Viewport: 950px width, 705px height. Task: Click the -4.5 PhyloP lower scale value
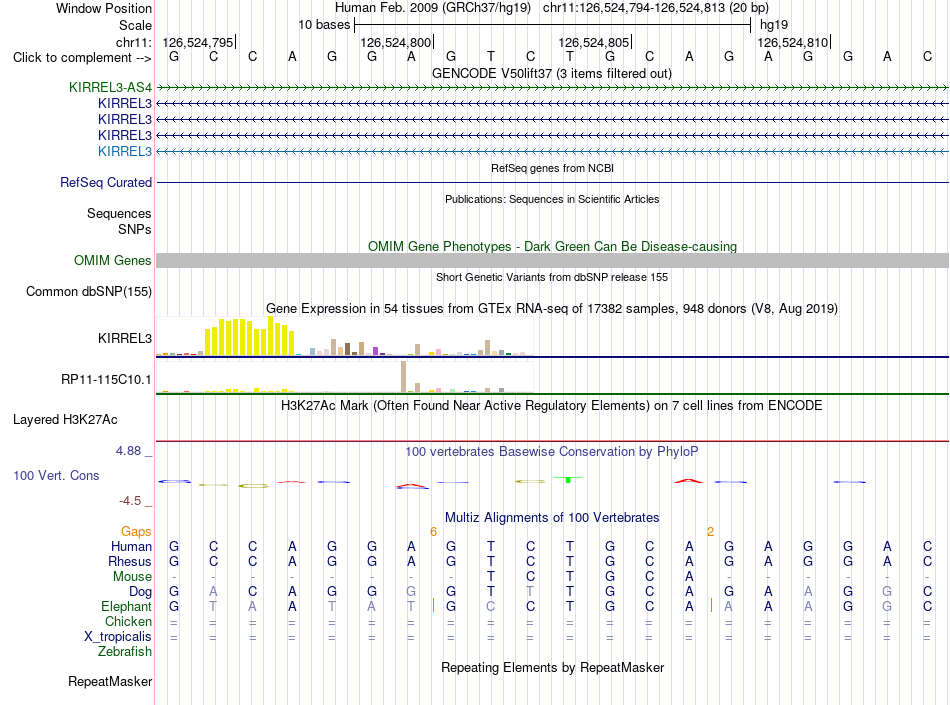[x=130, y=501]
